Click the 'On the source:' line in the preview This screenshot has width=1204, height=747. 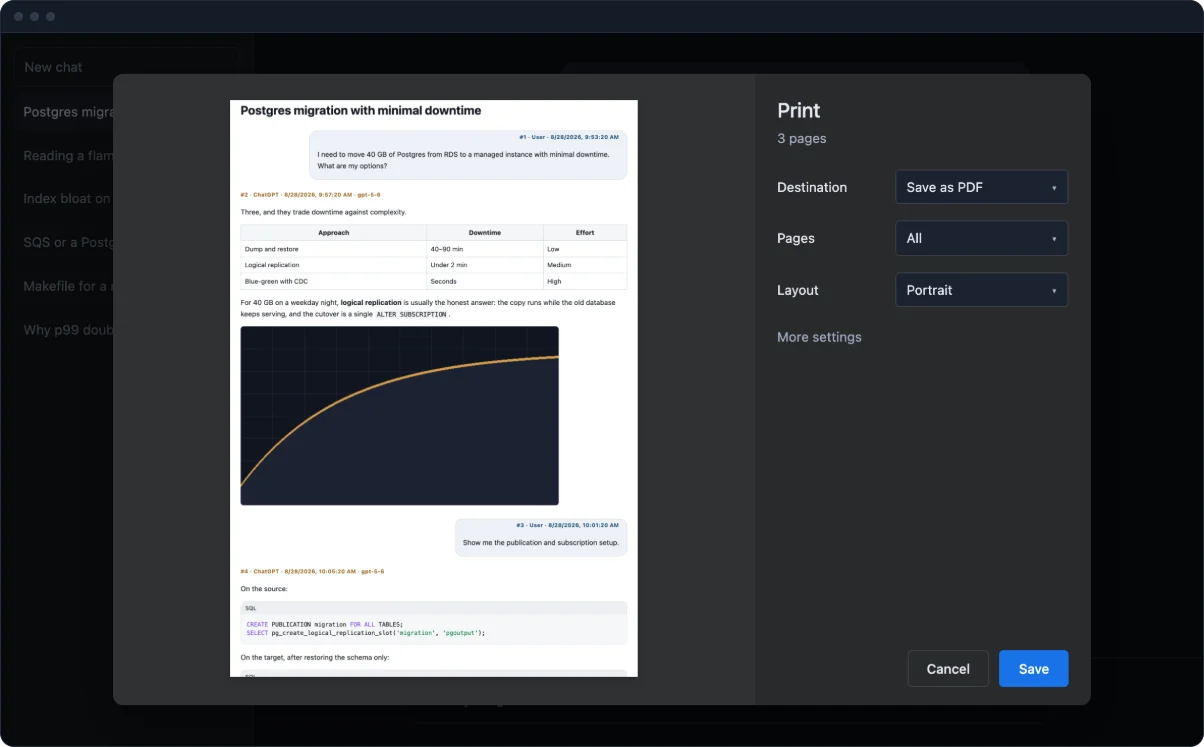click(x=264, y=589)
